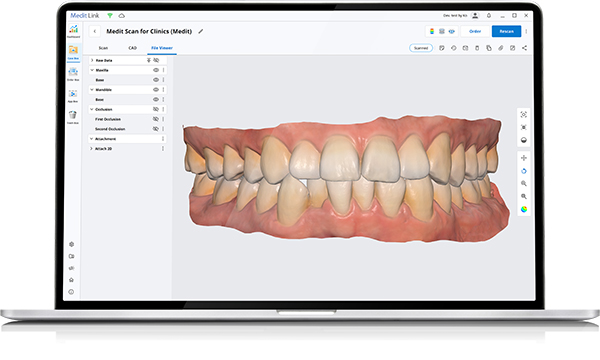Toggle visibility of Maxilla data
The width and height of the screenshot is (600, 360).
coord(156,70)
